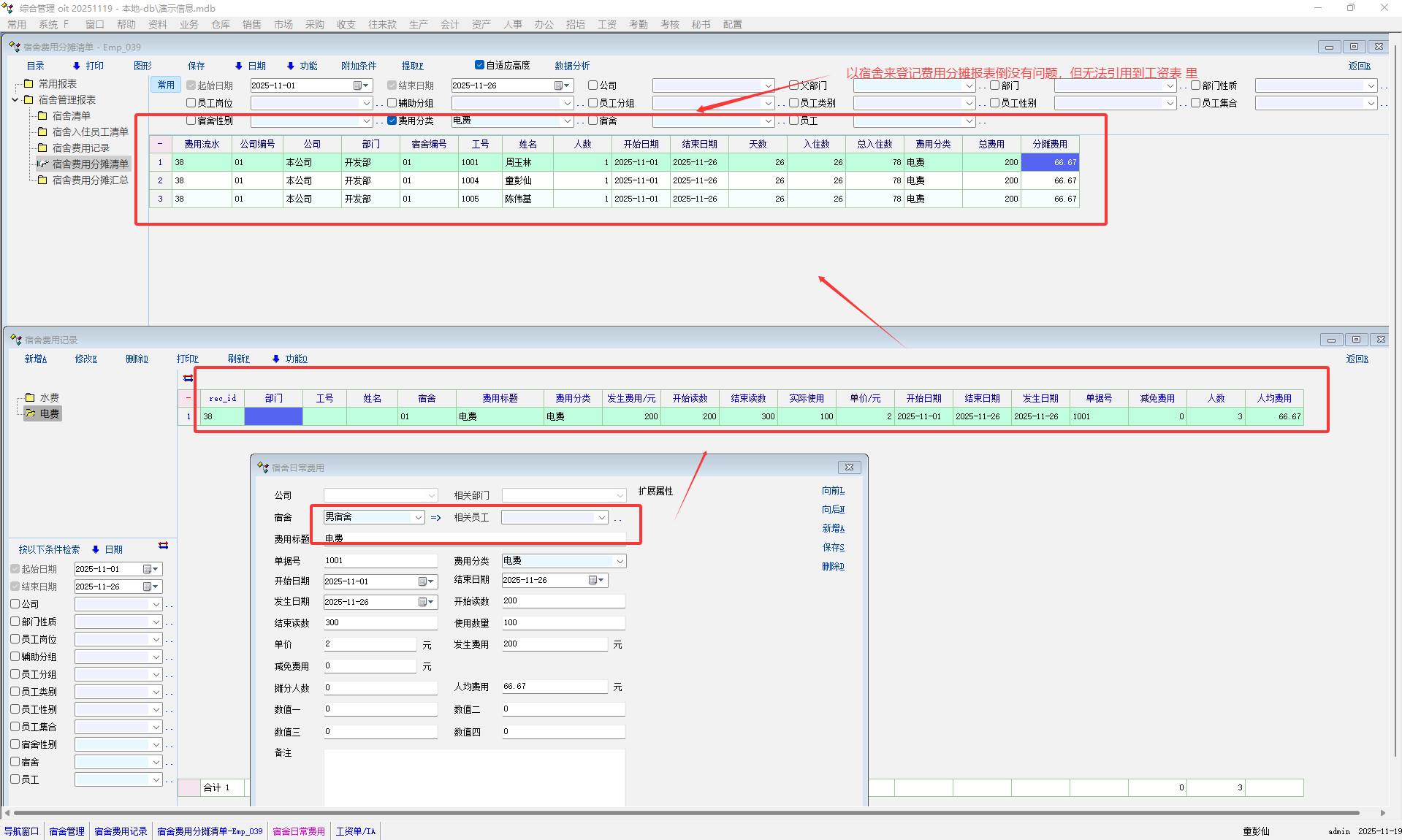Screen dimensions: 1402x840
Task: Click the 减免费用 input field
Action: [x=370, y=666]
